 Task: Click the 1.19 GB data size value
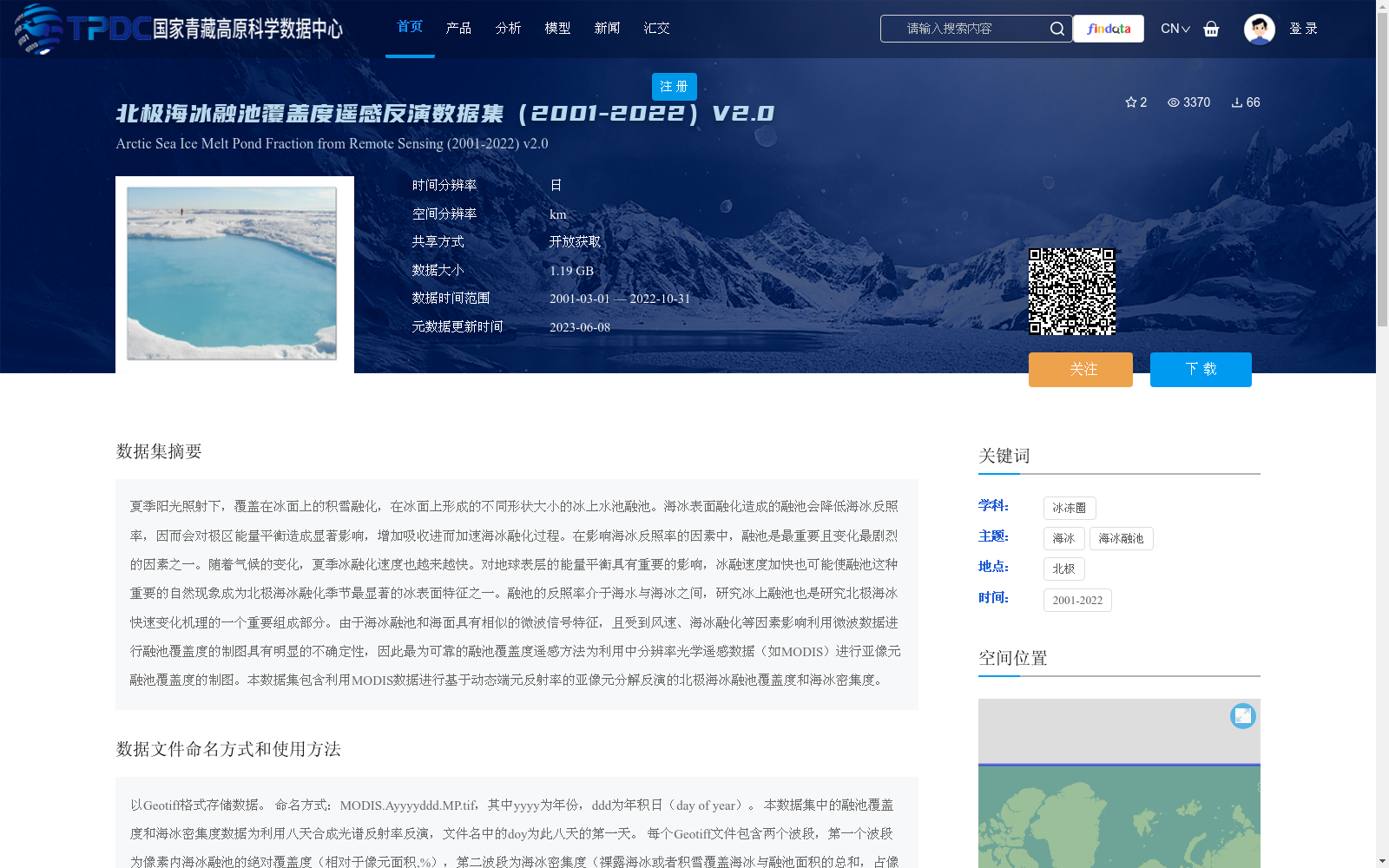pos(571,271)
